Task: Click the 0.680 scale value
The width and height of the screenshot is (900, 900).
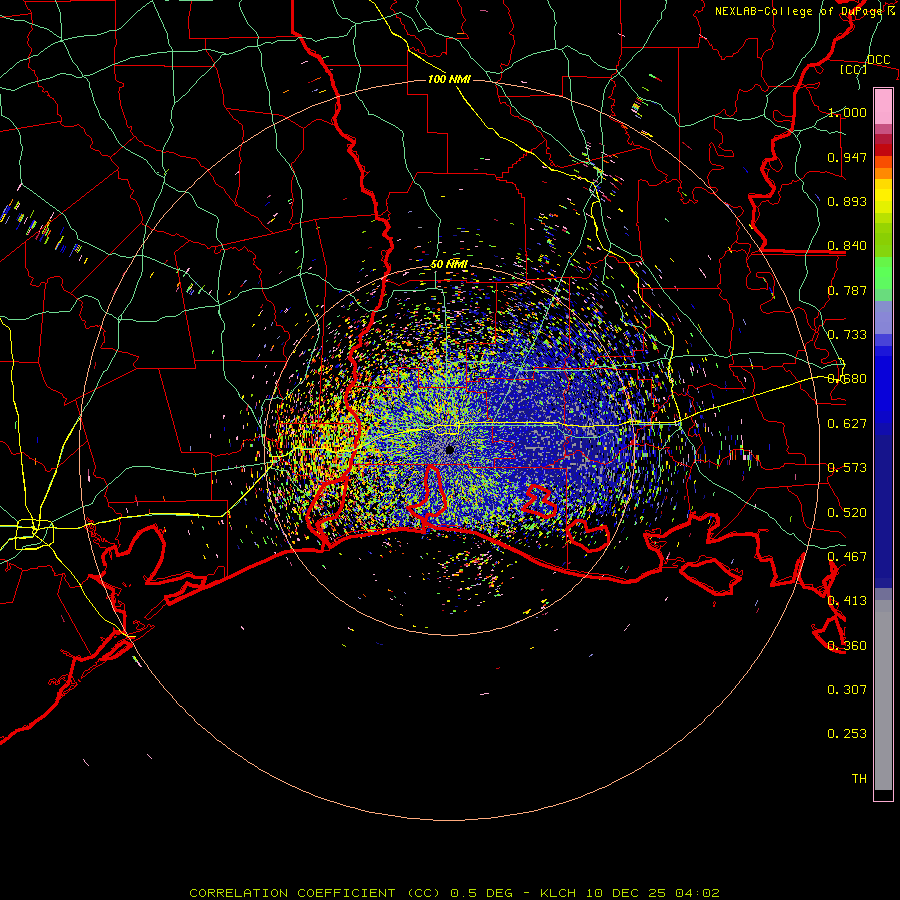Action: (x=847, y=379)
